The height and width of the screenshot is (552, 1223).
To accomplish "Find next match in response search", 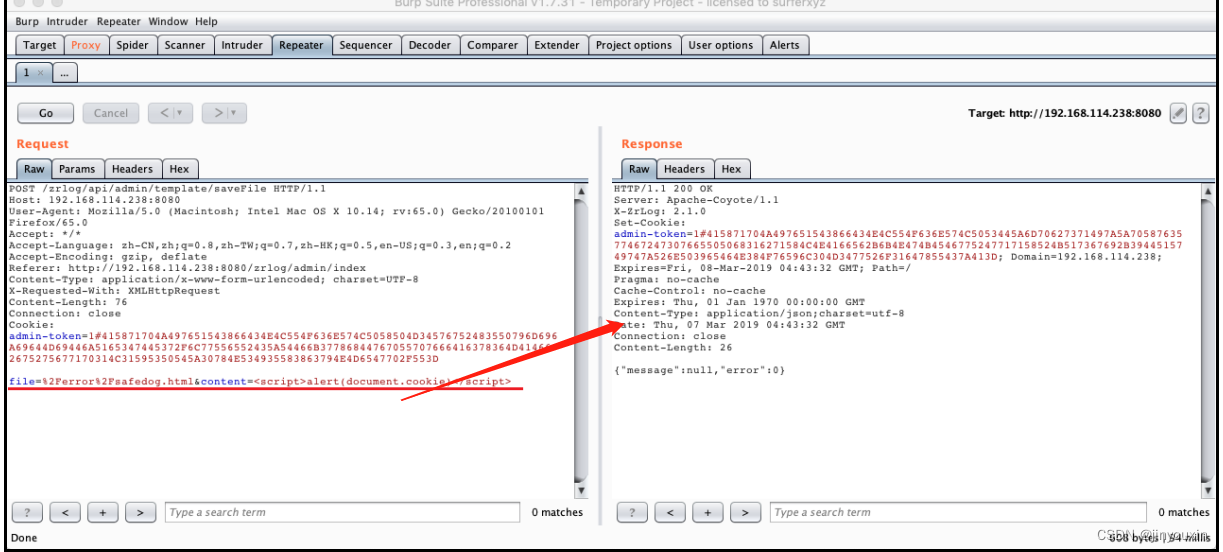I will [746, 512].
